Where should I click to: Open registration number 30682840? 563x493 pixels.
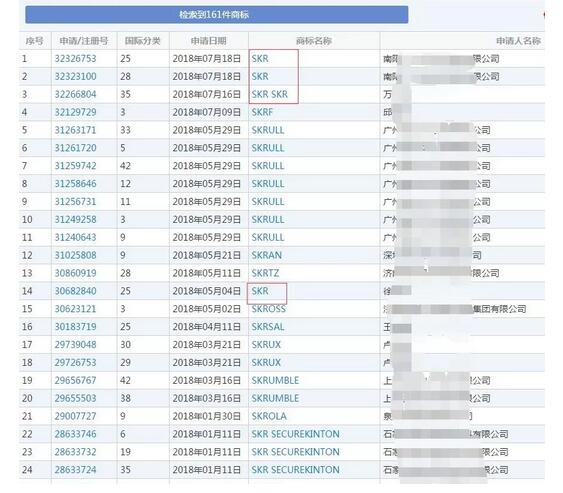coord(75,291)
